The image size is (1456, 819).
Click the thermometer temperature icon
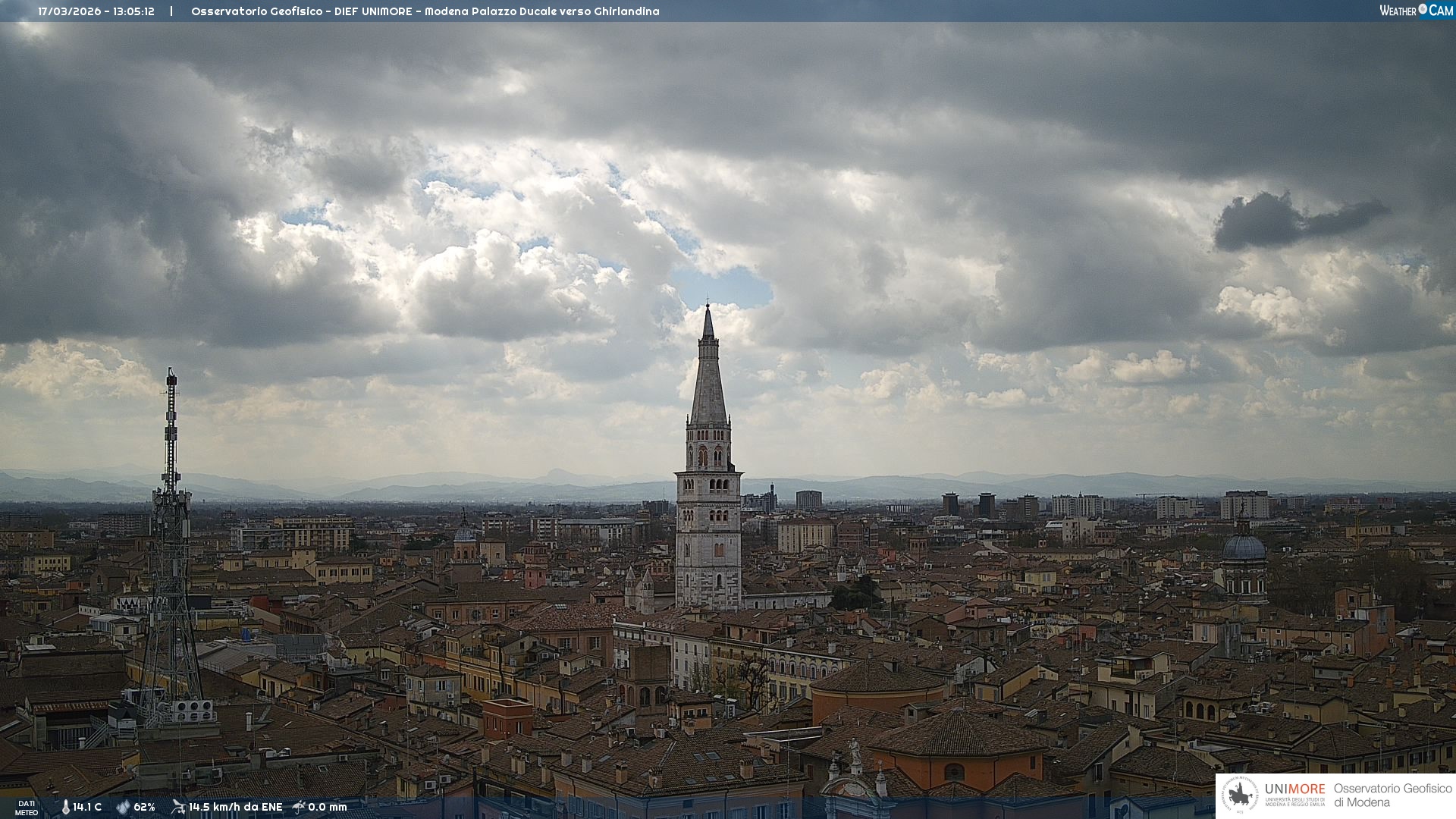(65, 807)
